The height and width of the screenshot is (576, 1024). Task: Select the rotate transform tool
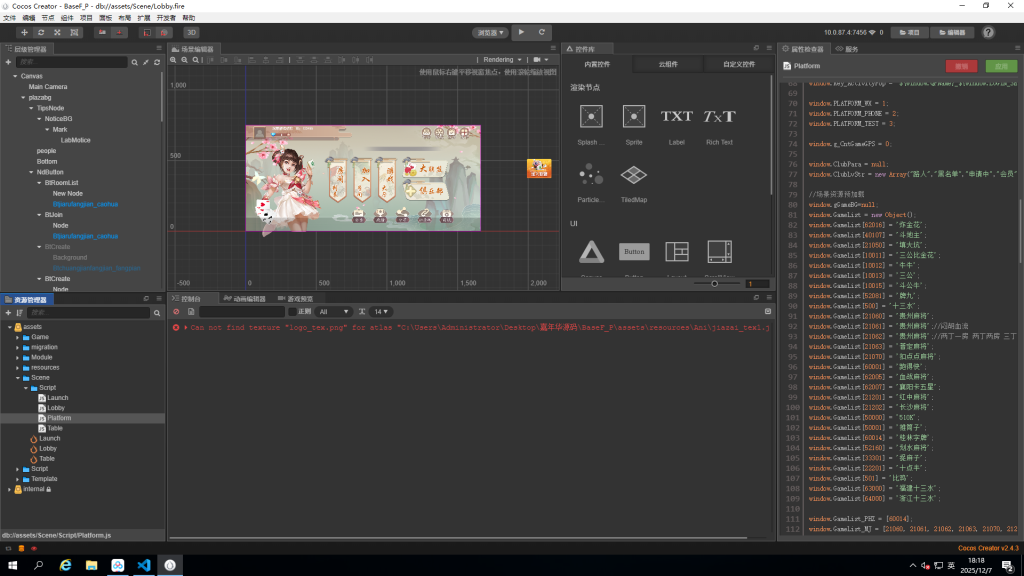pyautogui.click(x=41, y=32)
